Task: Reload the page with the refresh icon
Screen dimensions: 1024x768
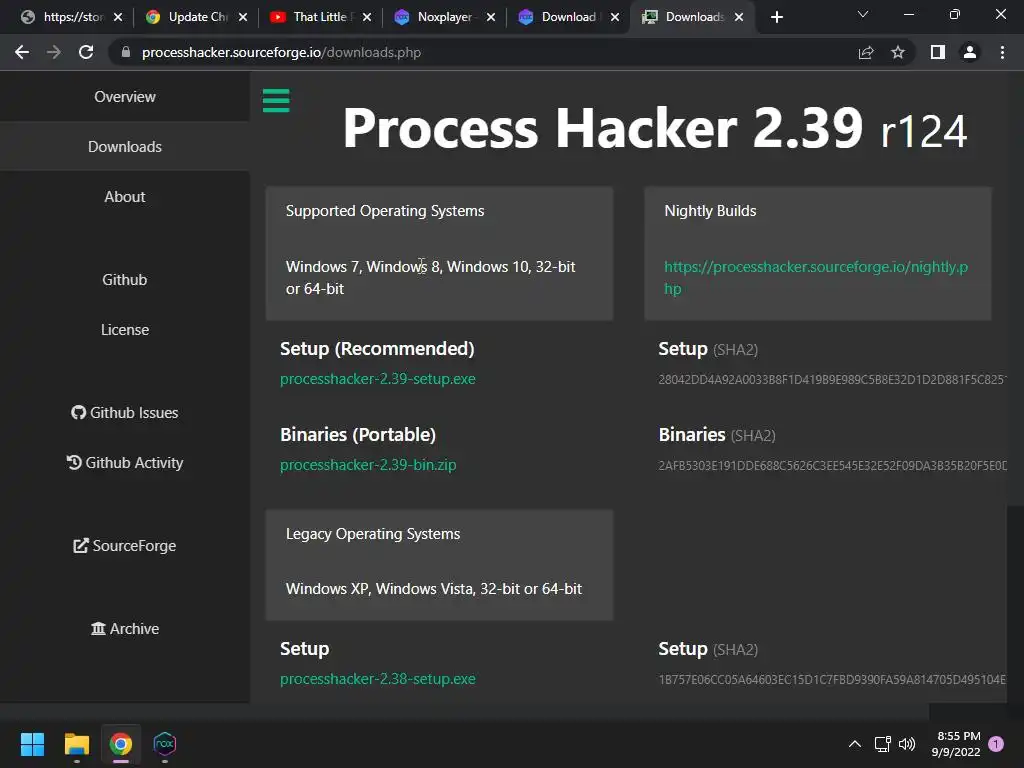Action: [86, 52]
